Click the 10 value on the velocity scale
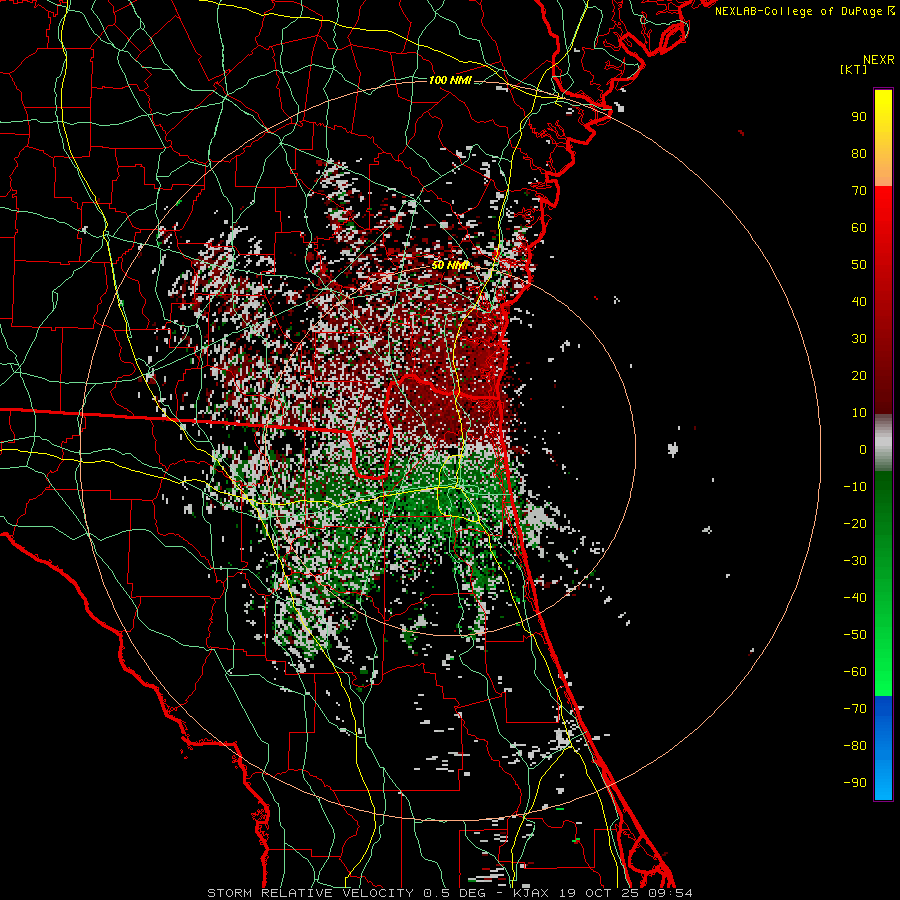This screenshot has width=900, height=900. (859, 413)
